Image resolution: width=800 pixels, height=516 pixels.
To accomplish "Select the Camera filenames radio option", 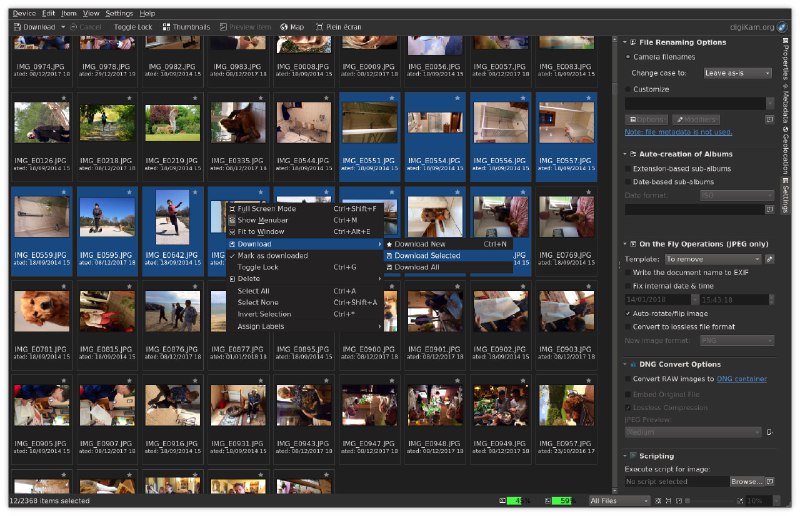I will (629, 57).
